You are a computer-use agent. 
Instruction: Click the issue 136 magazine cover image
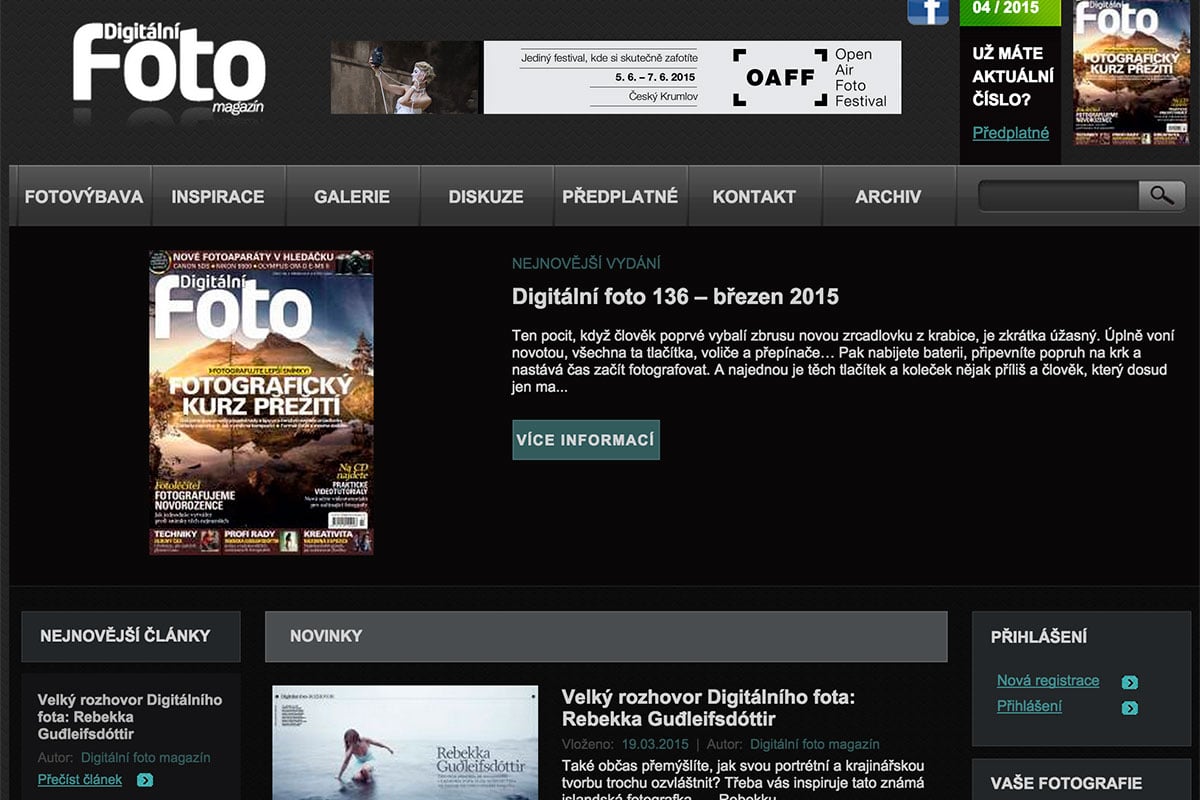point(261,402)
